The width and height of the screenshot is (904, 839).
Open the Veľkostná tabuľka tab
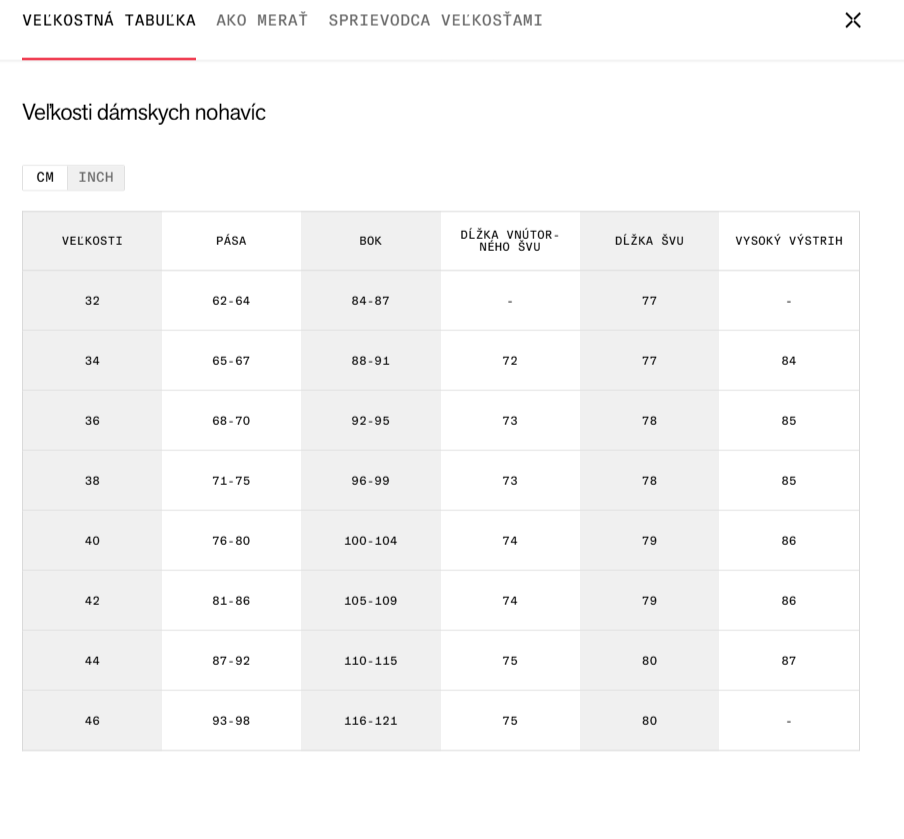tap(109, 21)
